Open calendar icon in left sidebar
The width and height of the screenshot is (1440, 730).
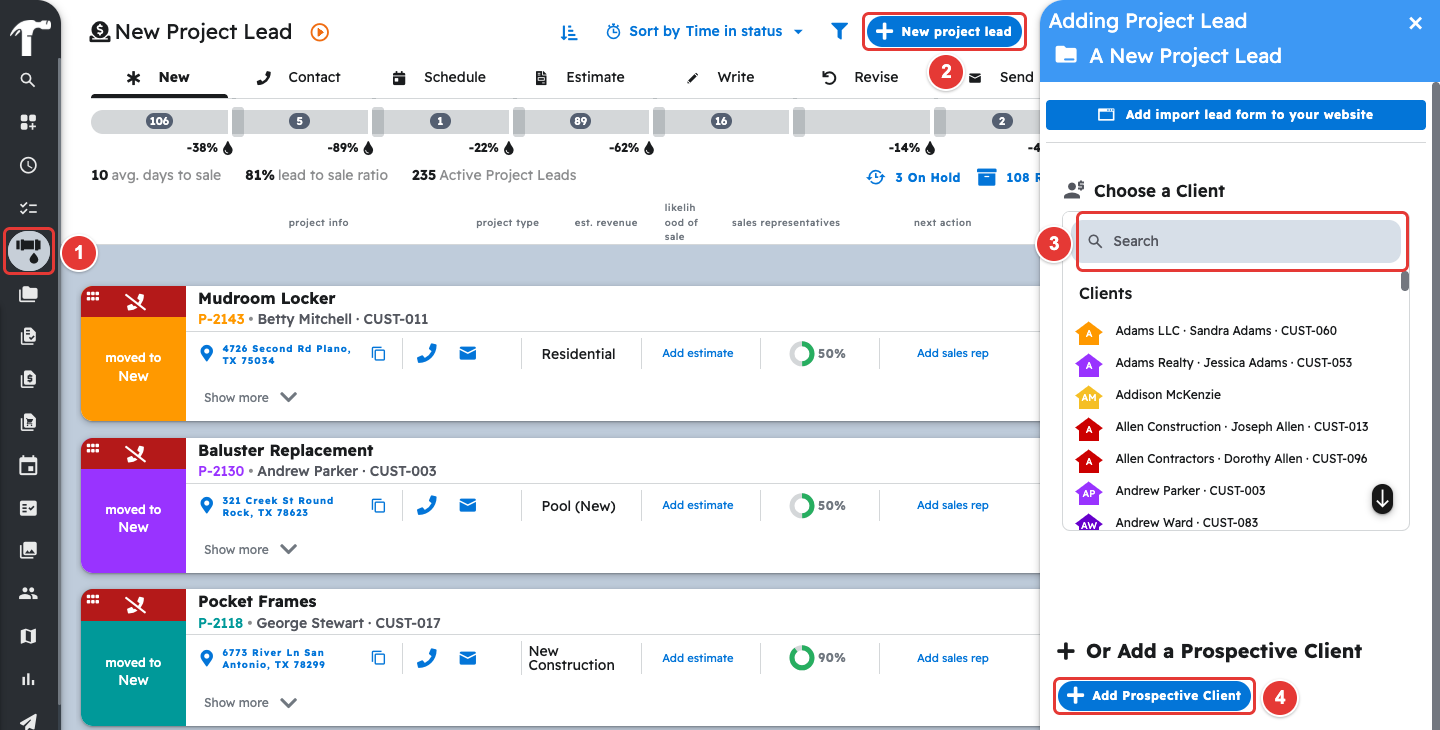pyautogui.click(x=28, y=465)
